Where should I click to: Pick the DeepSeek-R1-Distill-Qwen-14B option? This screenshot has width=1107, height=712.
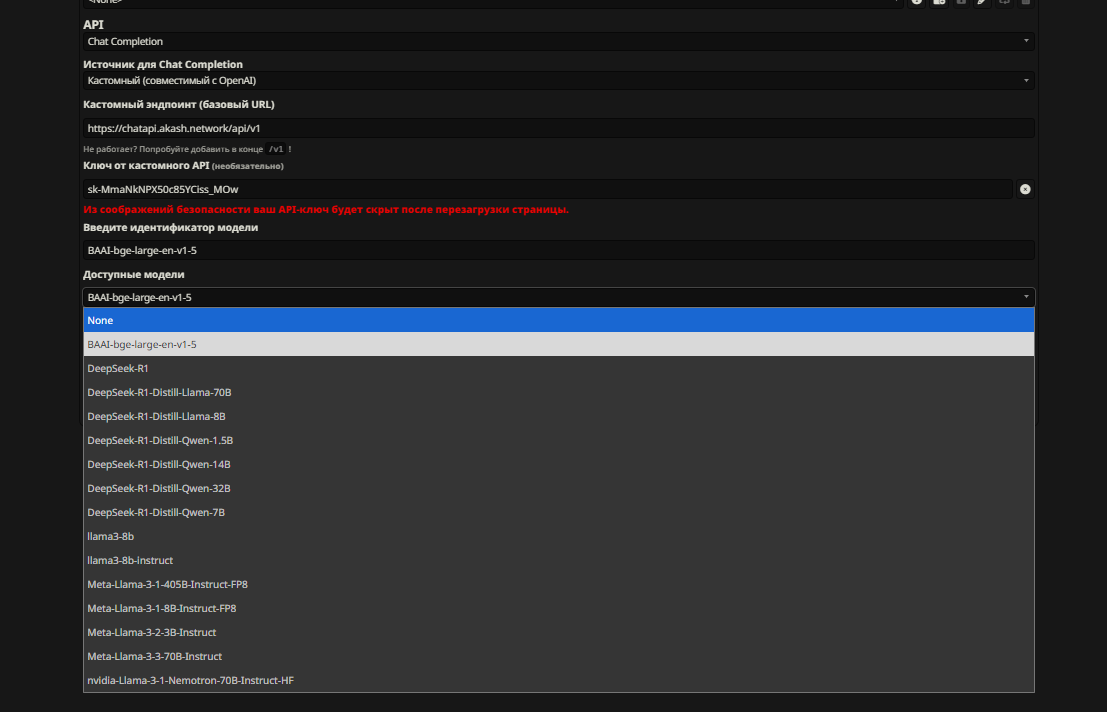pos(558,464)
